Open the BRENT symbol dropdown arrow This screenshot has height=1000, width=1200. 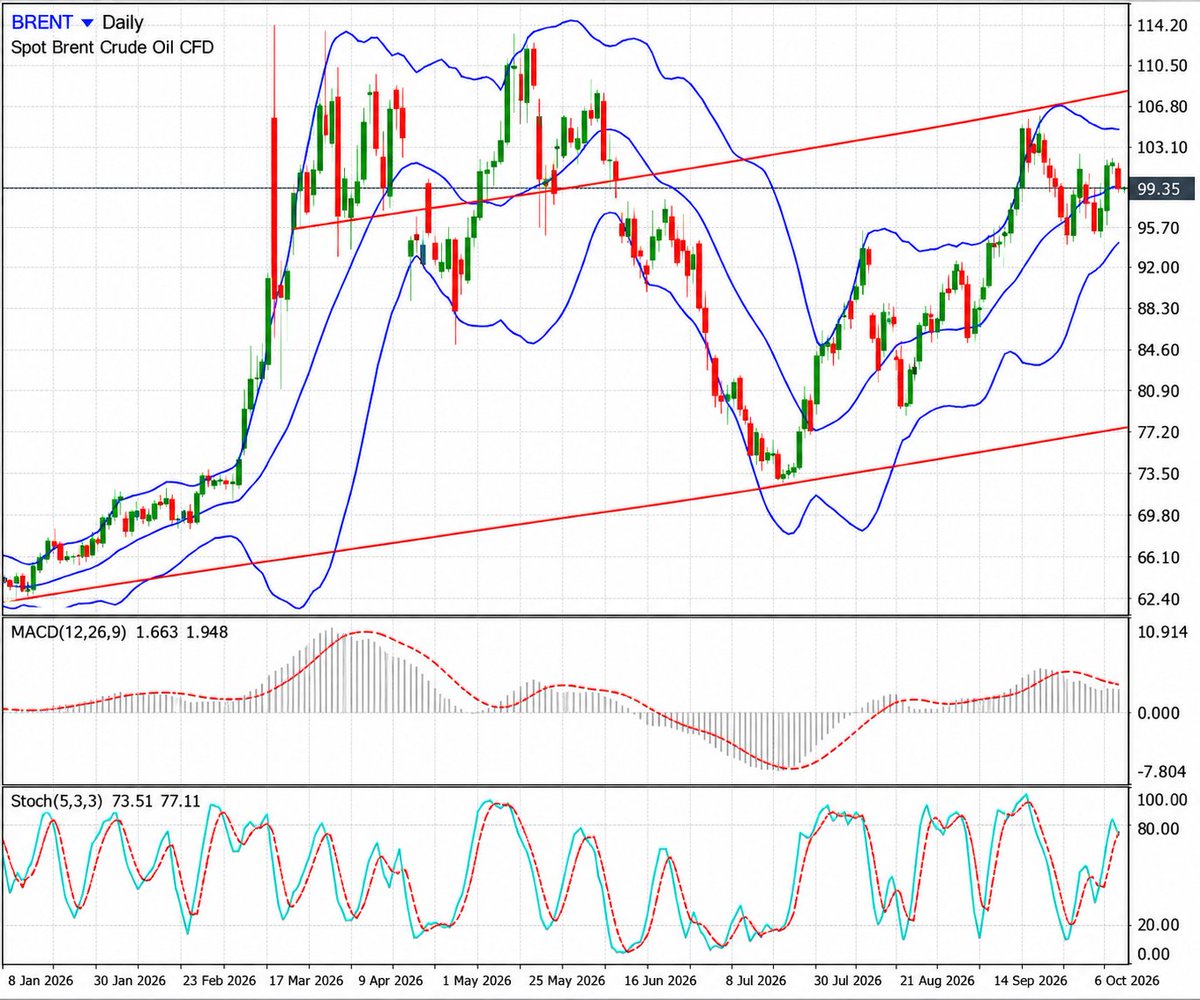(x=88, y=22)
